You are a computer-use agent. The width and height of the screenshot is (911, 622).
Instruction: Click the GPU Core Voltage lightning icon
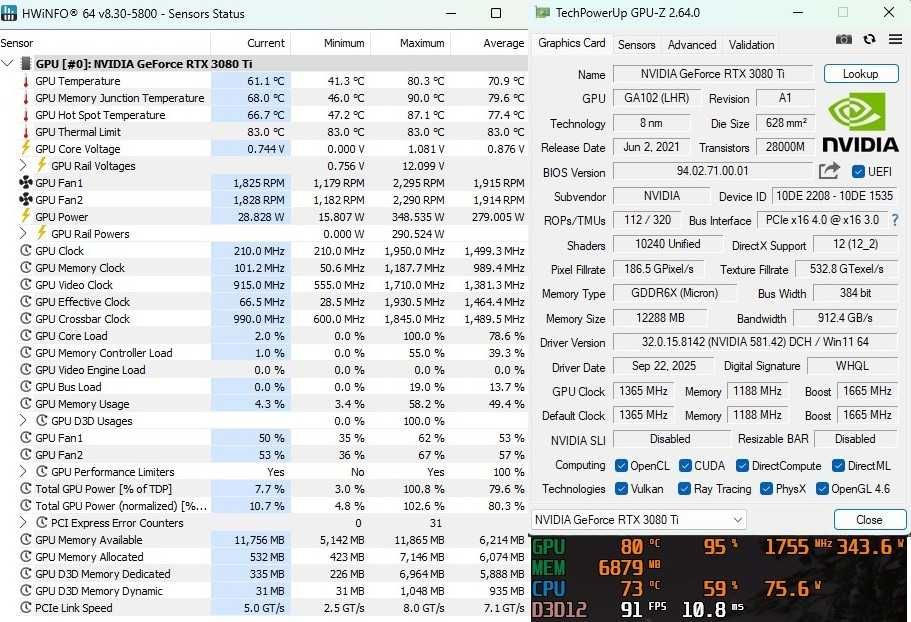tap(26, 148)
